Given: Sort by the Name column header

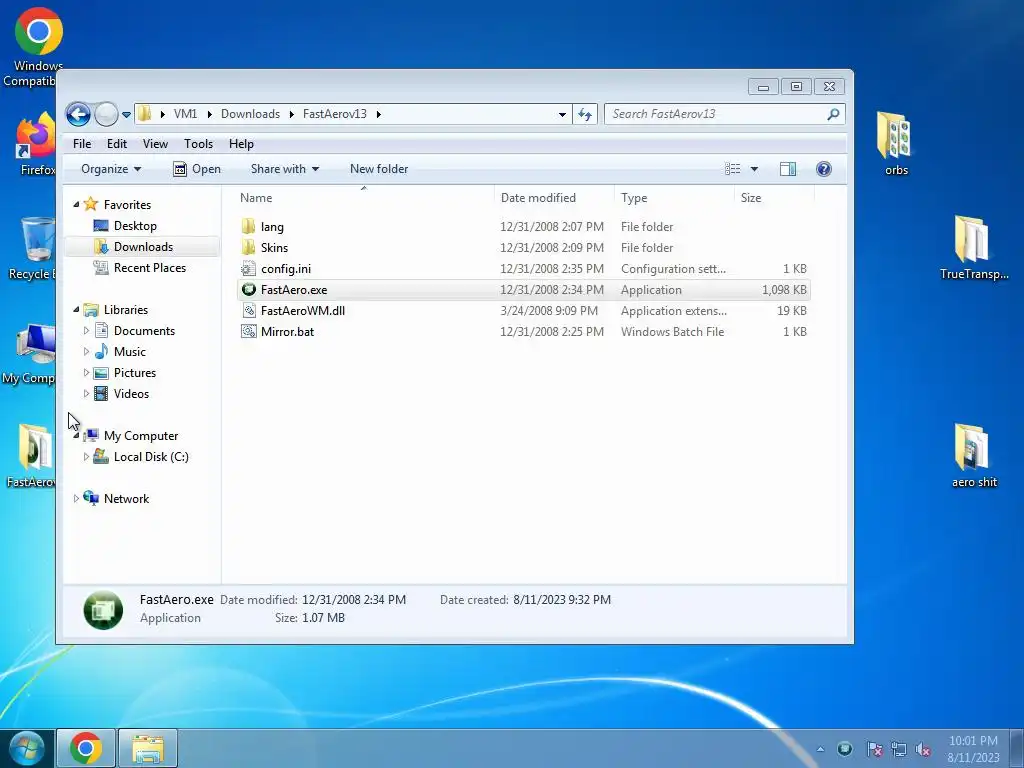Looking at the screenshot, I should [x=256, y=198].
